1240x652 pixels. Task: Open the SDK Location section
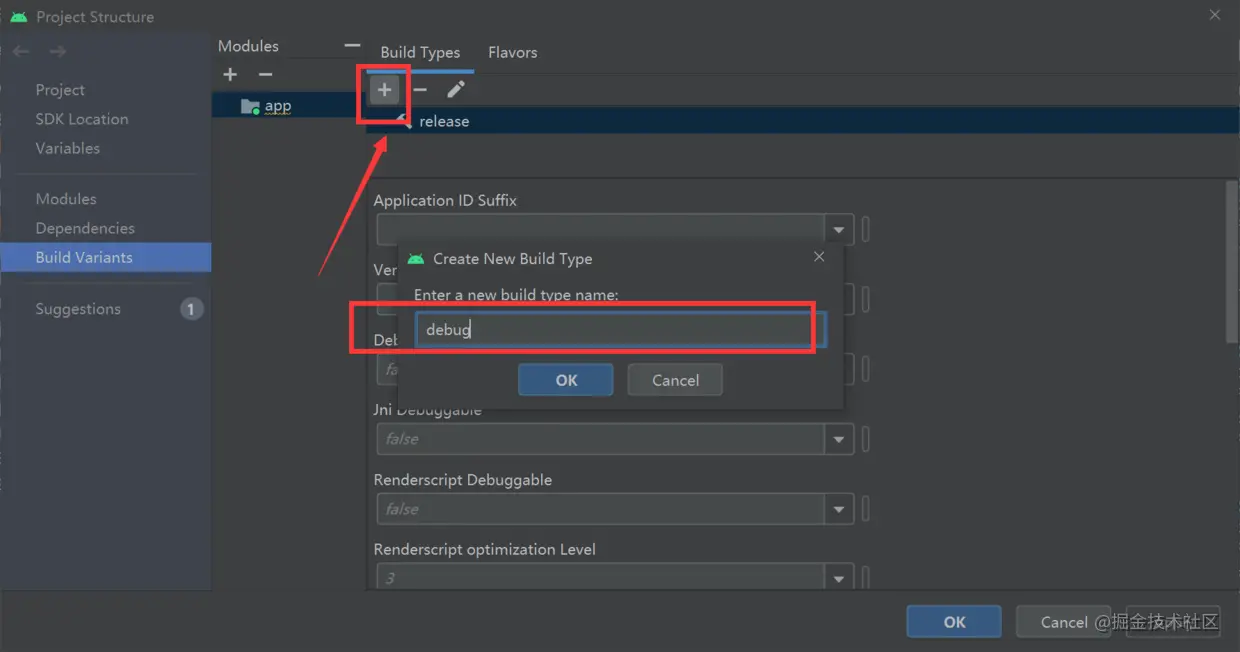[82, 119]
